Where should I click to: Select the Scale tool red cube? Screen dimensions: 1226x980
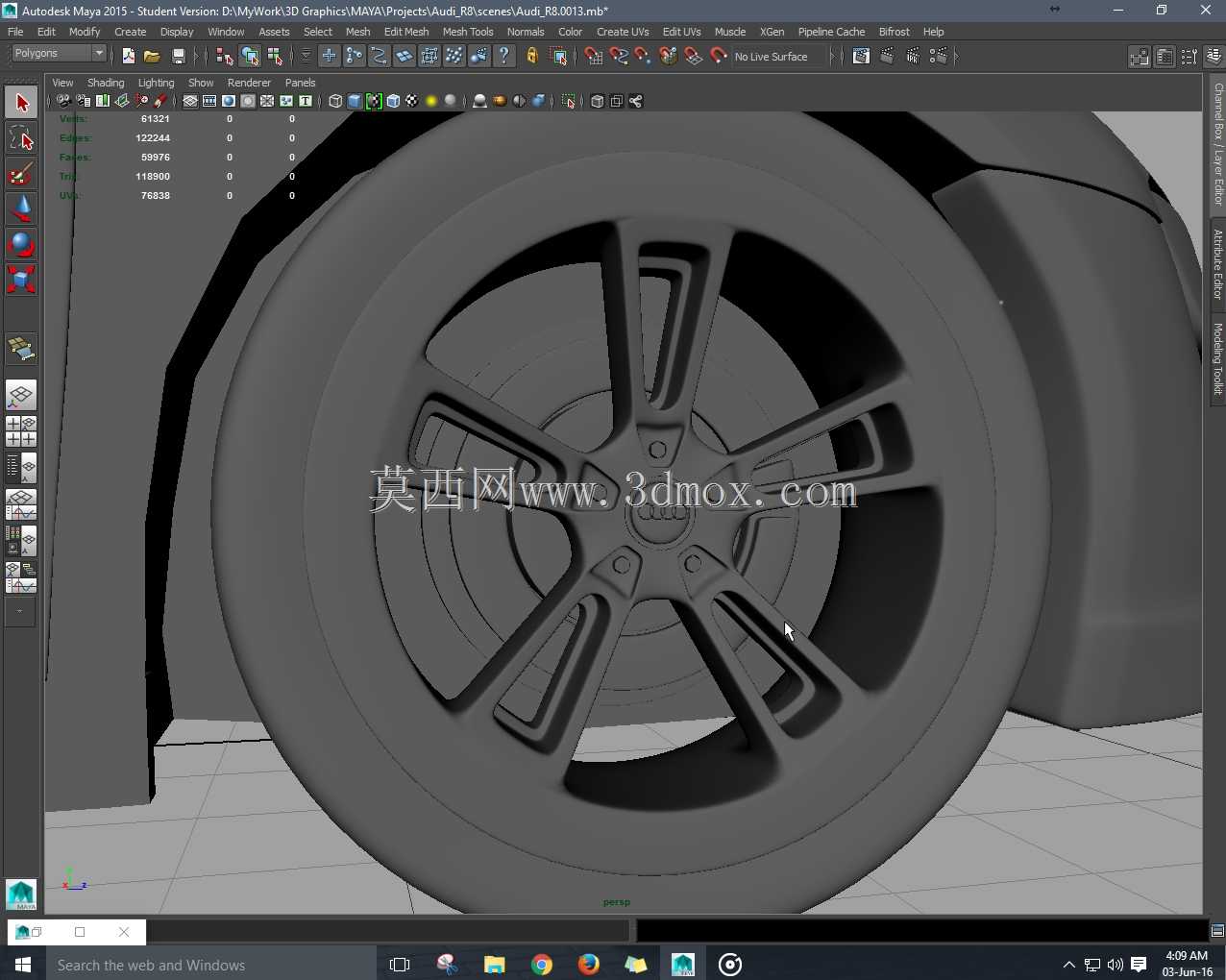point(21,281)
